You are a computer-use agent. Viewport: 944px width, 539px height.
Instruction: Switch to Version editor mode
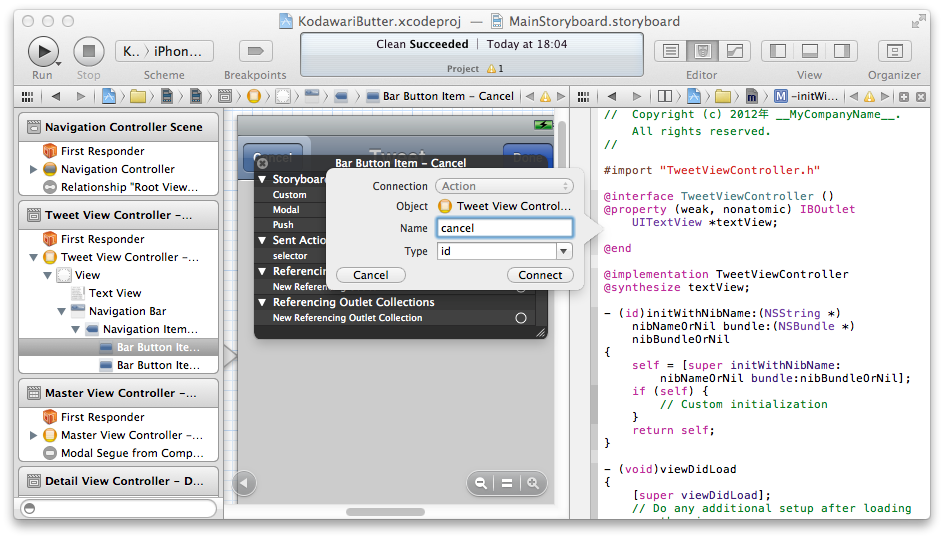(734, 51)
